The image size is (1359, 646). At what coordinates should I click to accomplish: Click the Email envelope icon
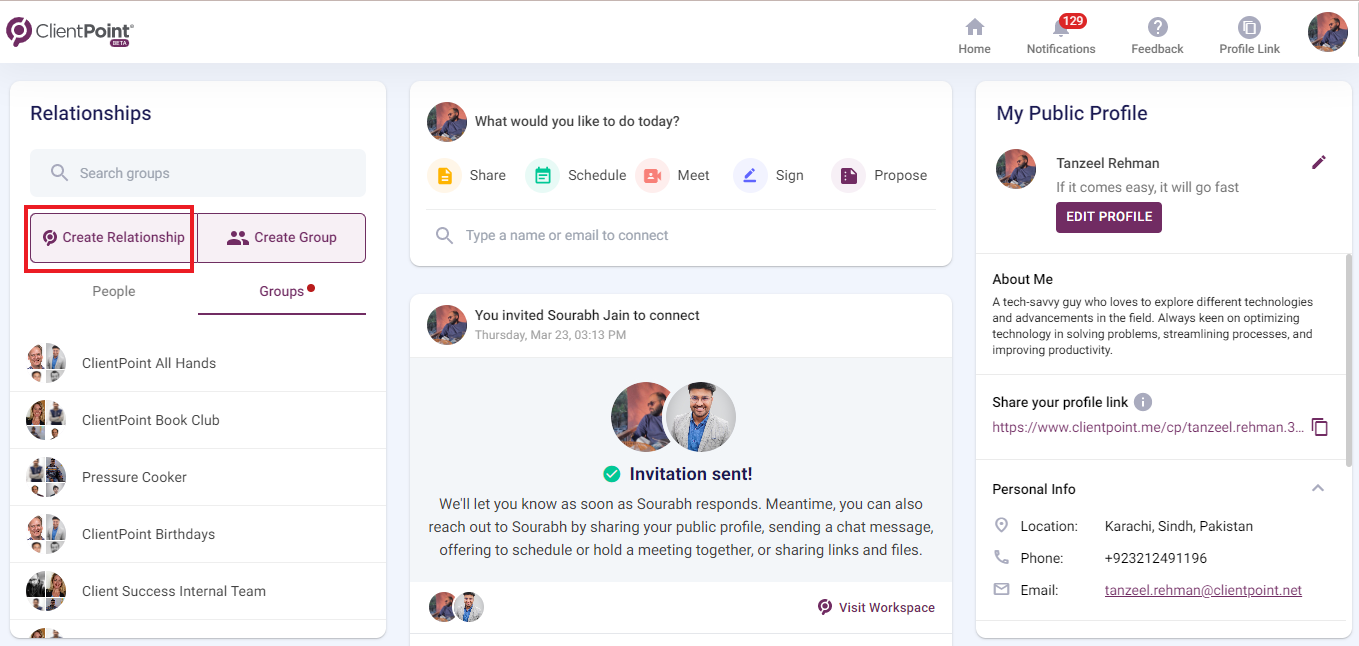pyautogui.click(x=1001, y=590)
